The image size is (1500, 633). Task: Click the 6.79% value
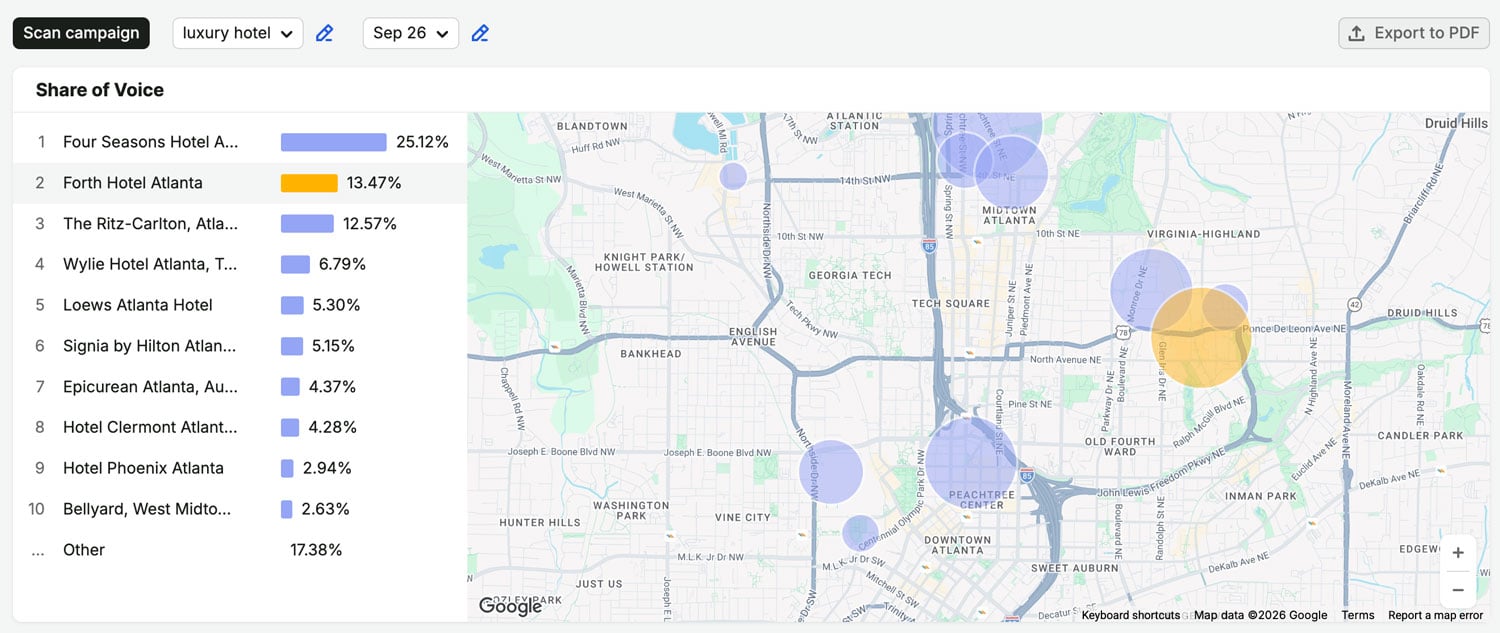[x=343, y=264]
